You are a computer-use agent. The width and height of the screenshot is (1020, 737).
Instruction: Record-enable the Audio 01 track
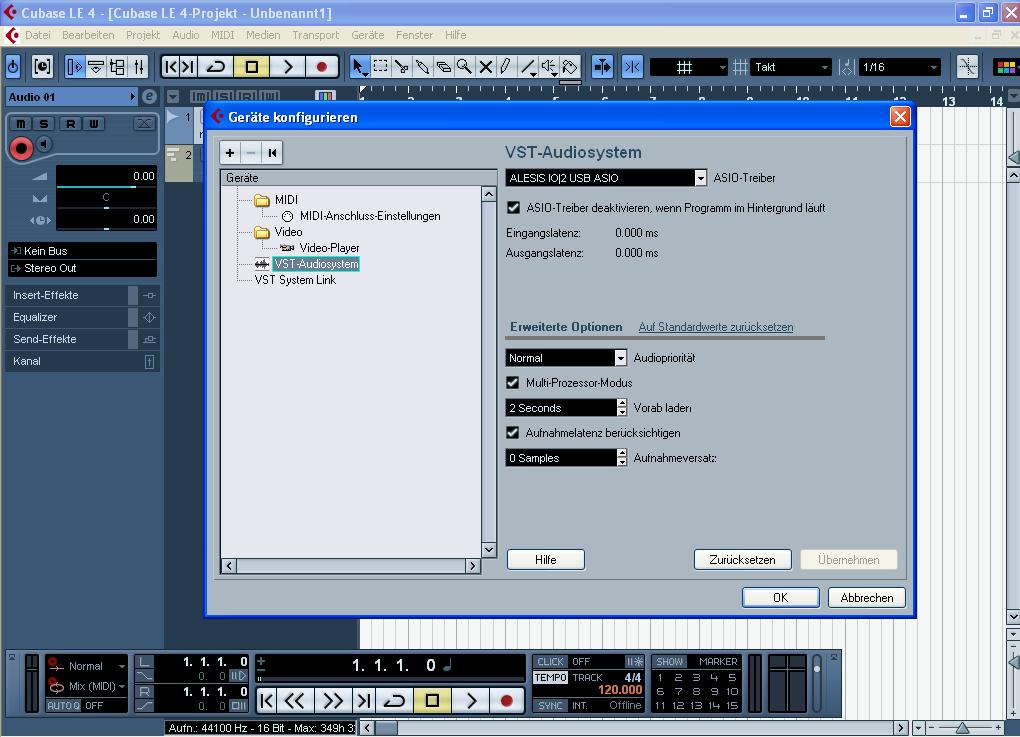21,148
